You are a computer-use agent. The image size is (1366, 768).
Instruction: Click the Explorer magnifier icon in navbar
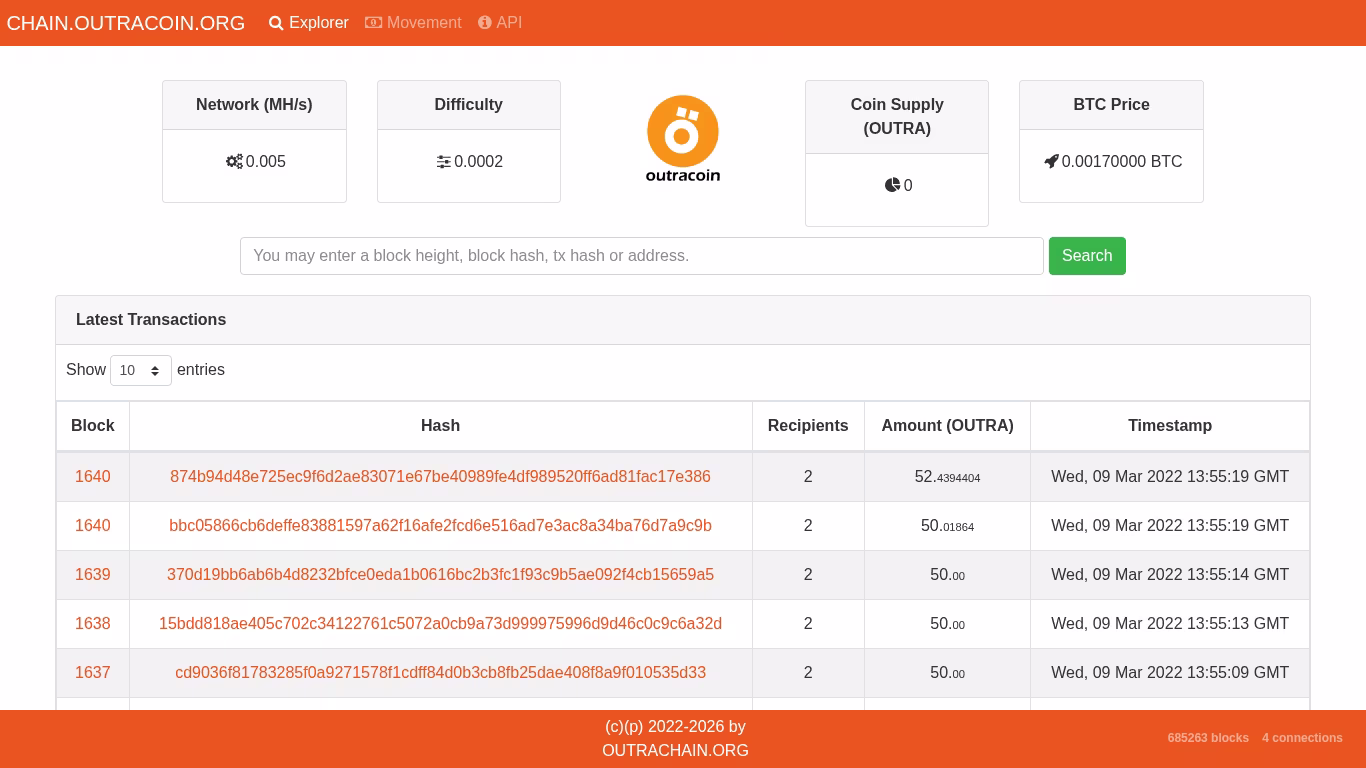[x=276, y=23]
